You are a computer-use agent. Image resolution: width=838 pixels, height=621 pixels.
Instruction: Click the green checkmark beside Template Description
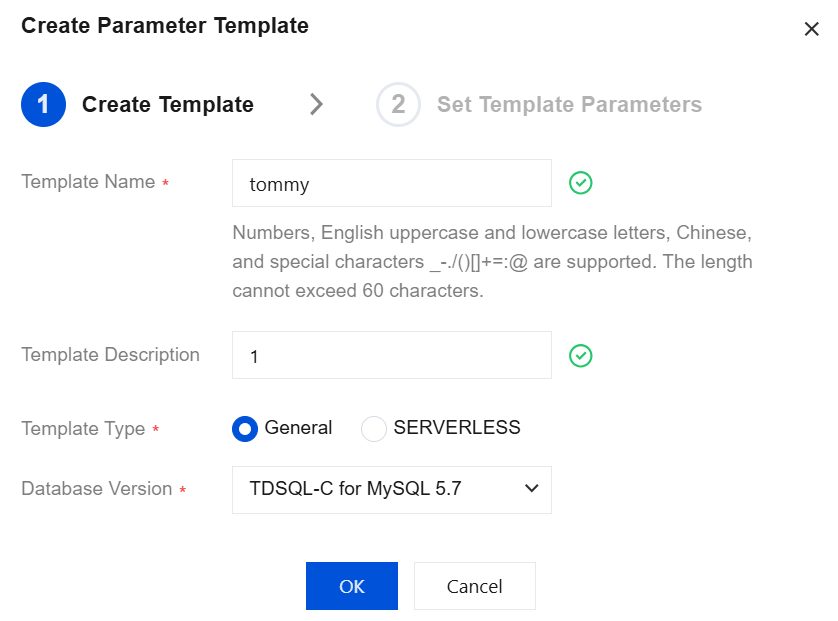click(x=580, y=355)
